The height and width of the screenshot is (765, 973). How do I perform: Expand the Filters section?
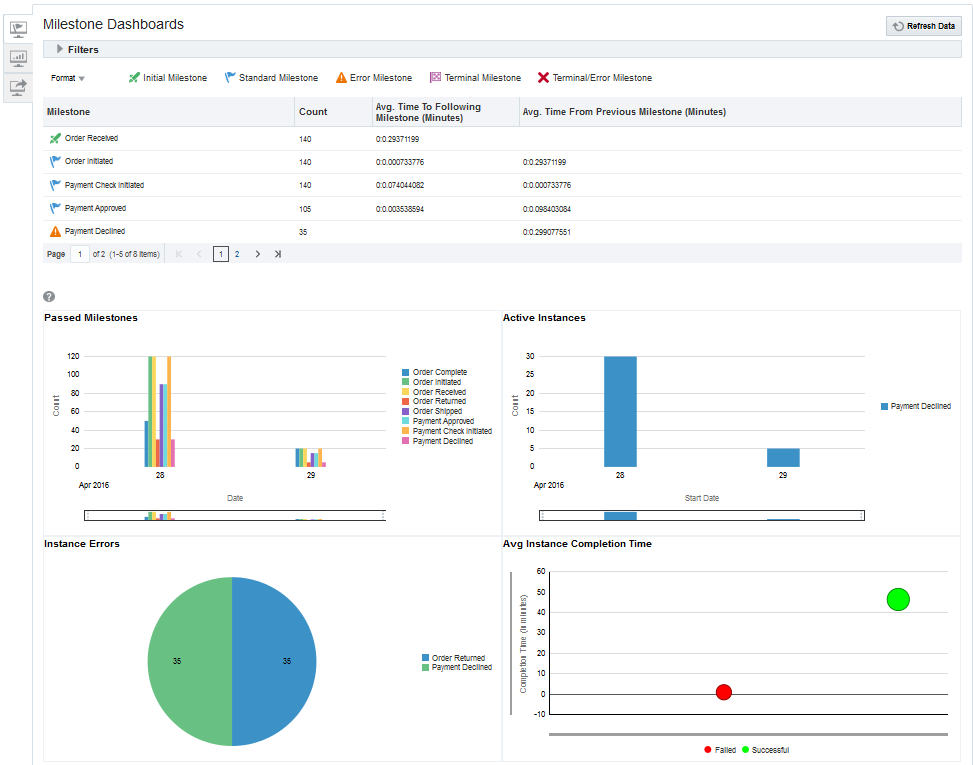60,49
